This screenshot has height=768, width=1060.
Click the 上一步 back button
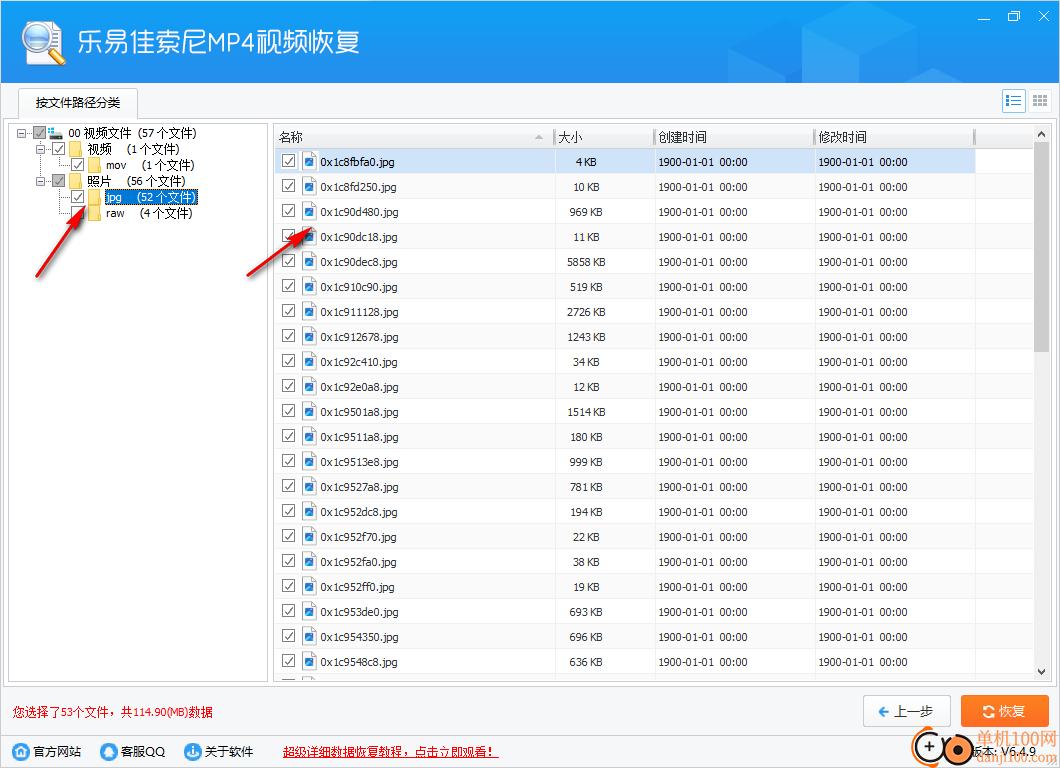(907, 711)
